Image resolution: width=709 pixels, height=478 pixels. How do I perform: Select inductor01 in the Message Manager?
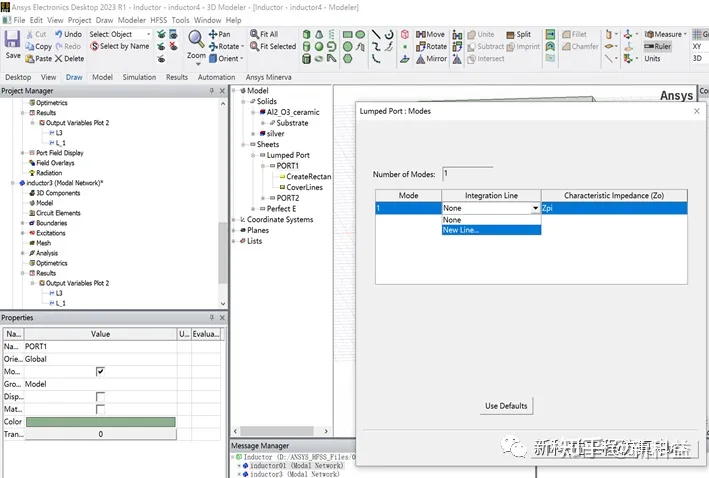[x=297, y=465]
